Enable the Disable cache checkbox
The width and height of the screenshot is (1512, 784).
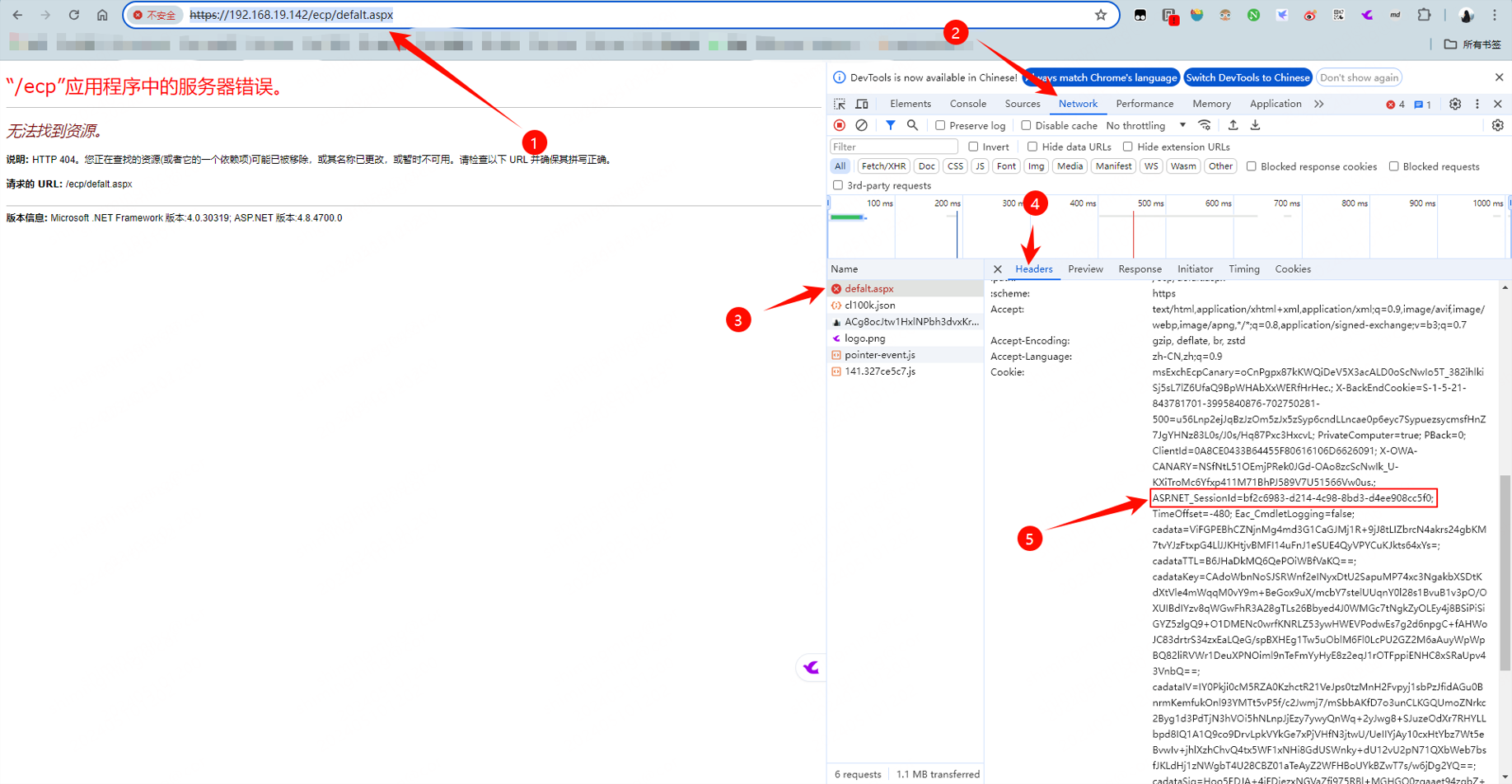click(x=1026, y=126)
